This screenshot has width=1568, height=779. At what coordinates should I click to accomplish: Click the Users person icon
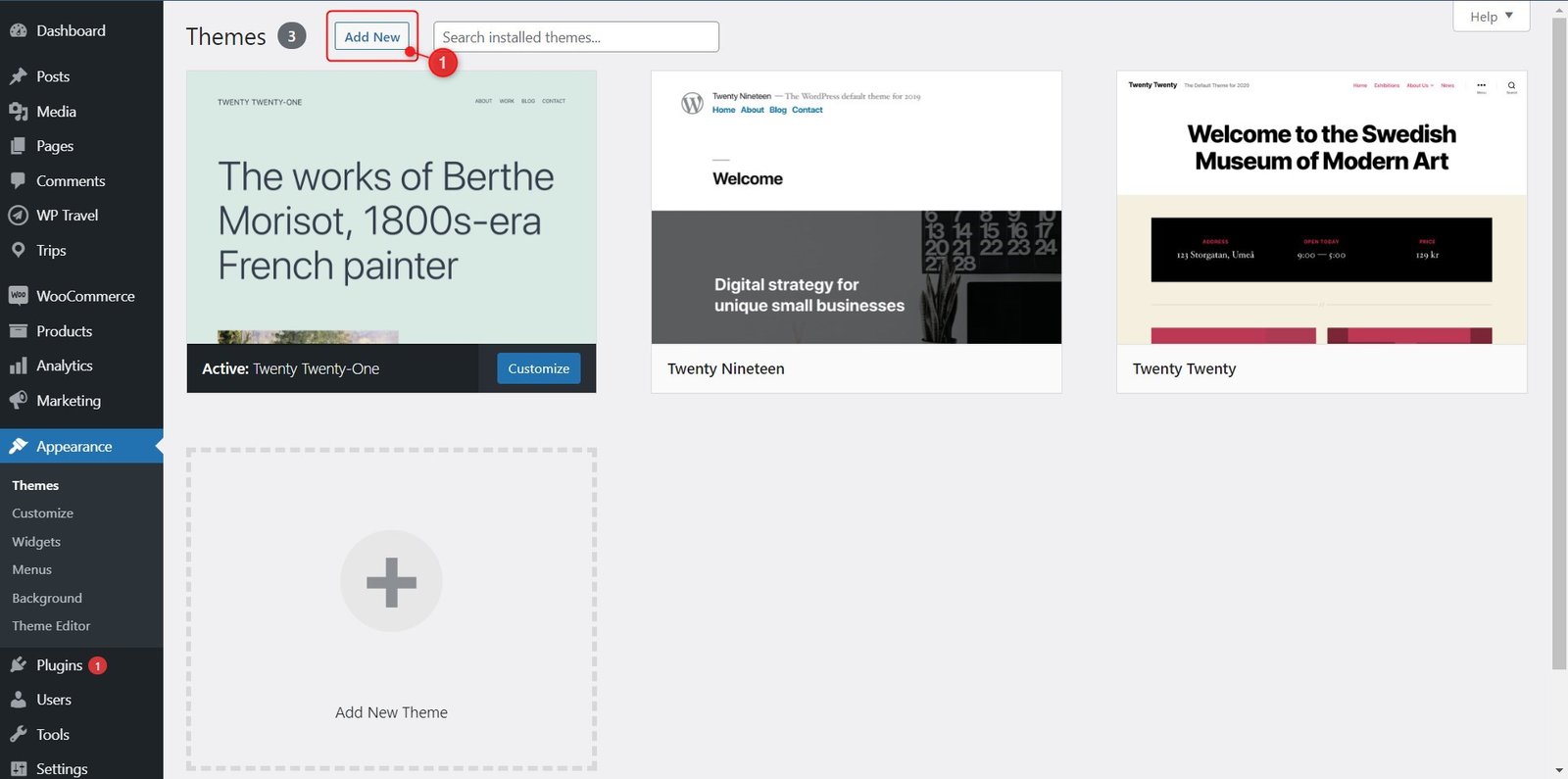[18, 700]
